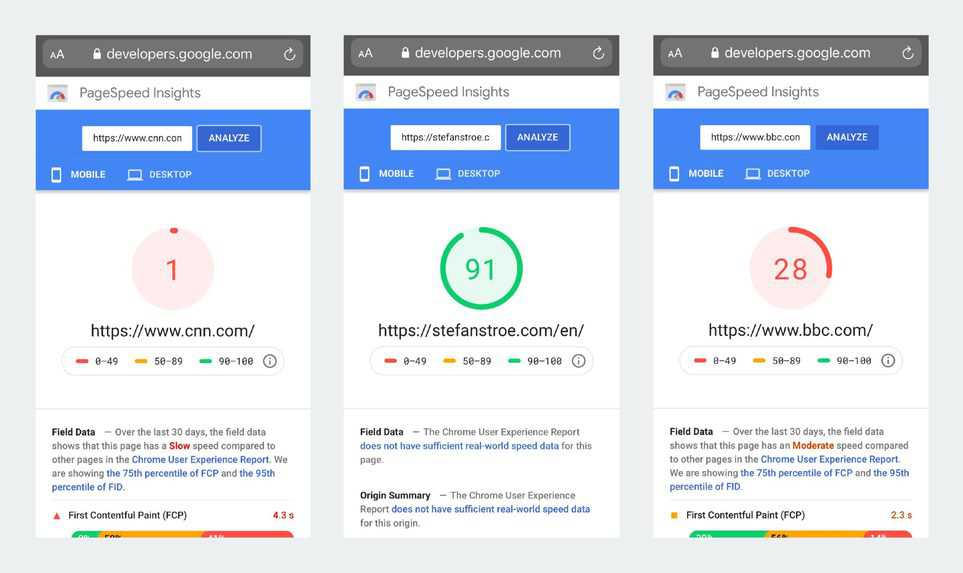This screenshot has width=963, height=573.
Task: Switch to the DESKTOP tab in the CNN report
Action: point(160,174)
